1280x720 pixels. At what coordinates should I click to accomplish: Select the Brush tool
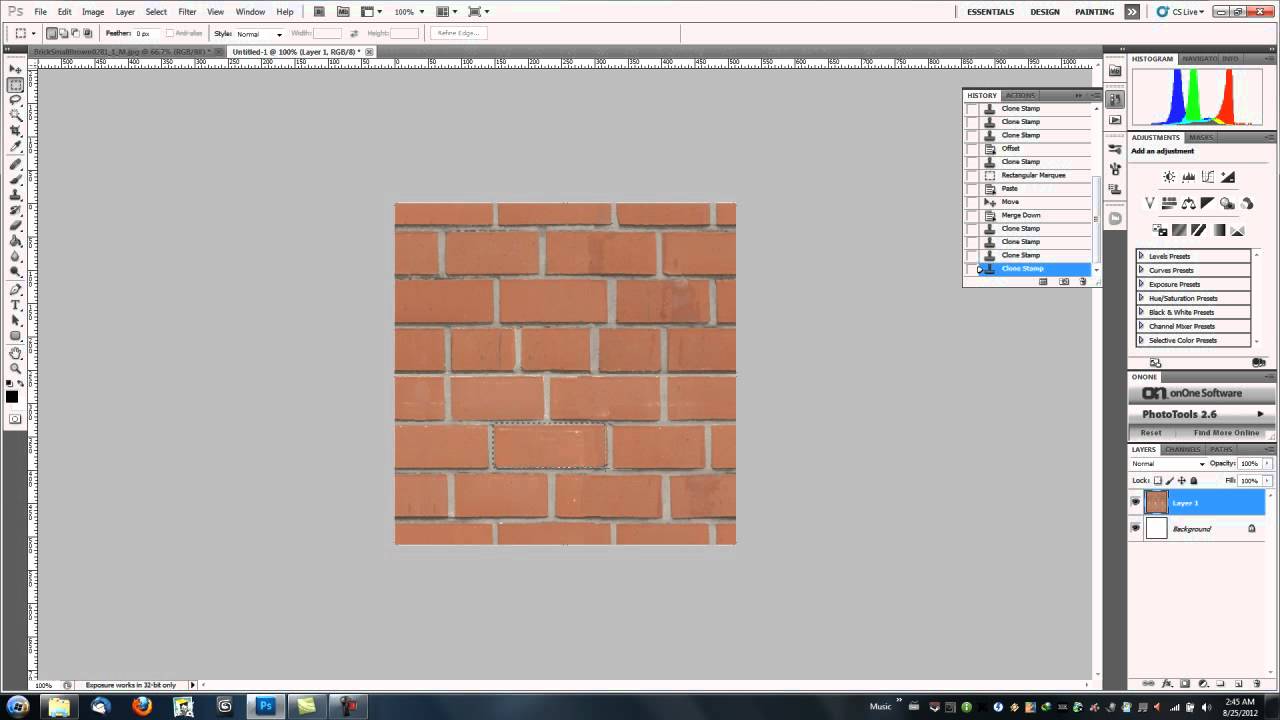tap(15, 180)
